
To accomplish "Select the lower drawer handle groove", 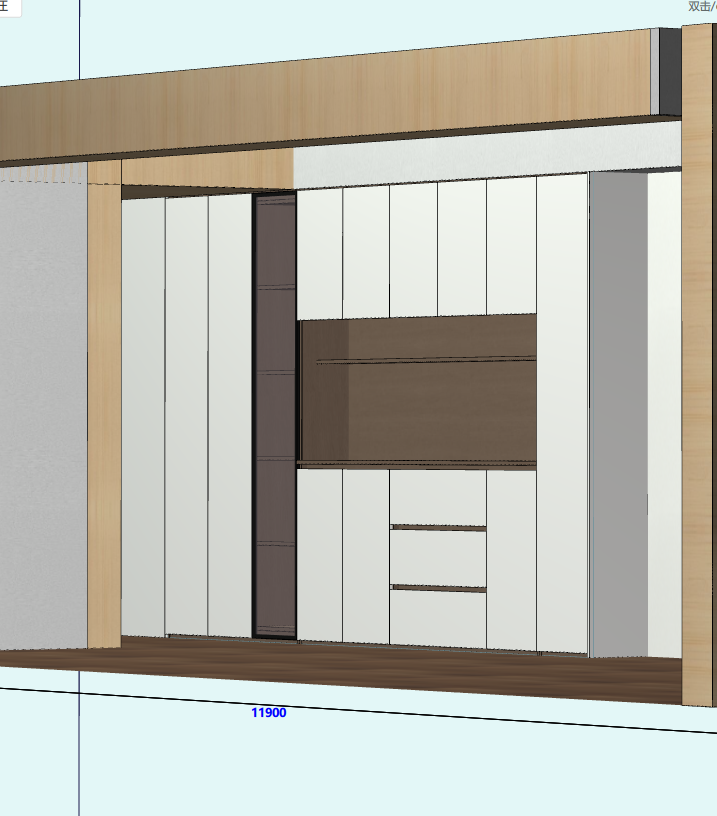I will coord(438,588).
